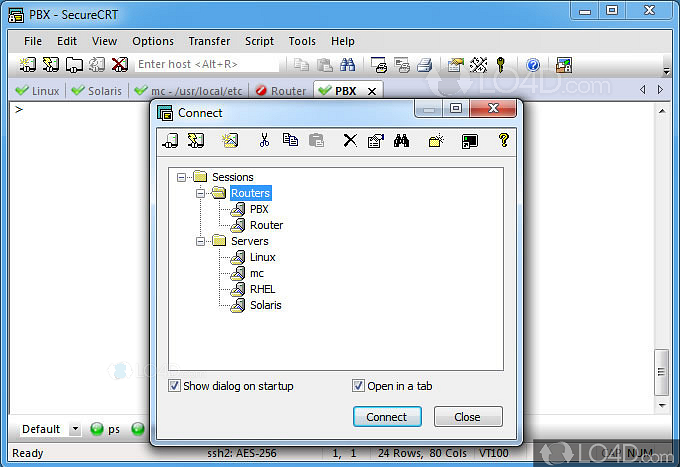680x467 pixels.
Task: Click terminal vertical scrollbar thumb
Action: (x=661, y=372)
